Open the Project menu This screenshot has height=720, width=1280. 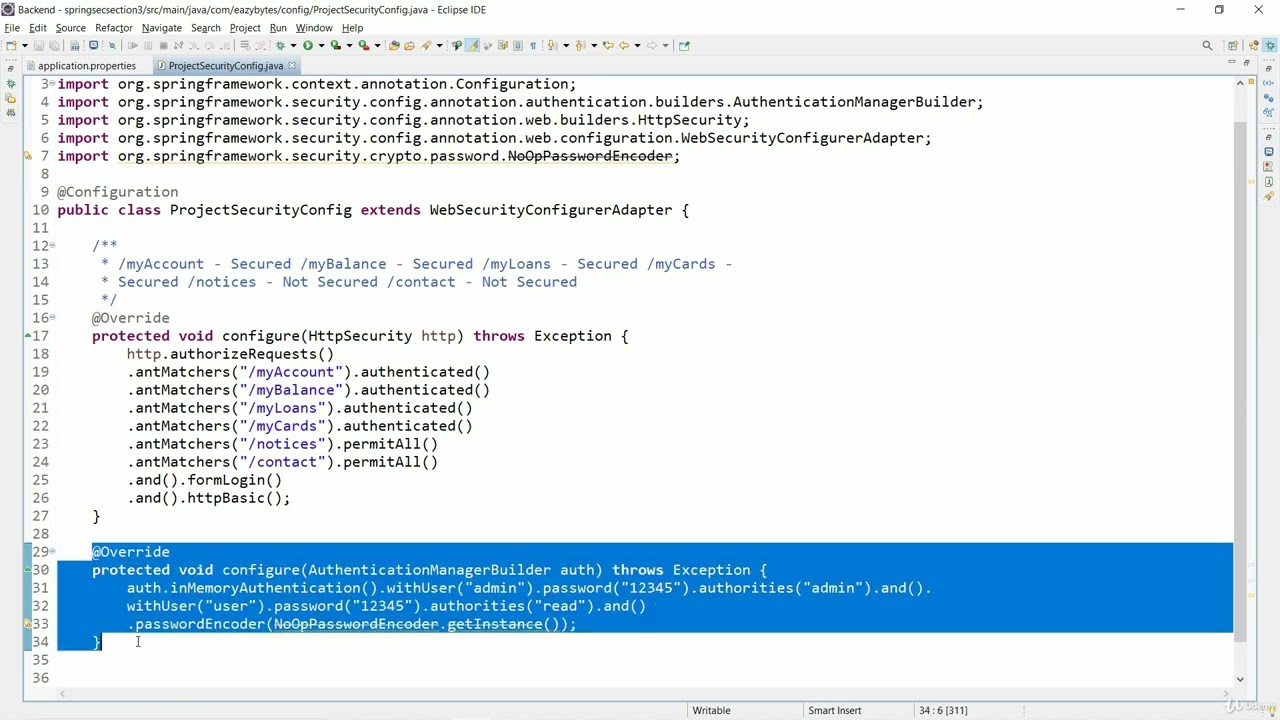[245, 28]
